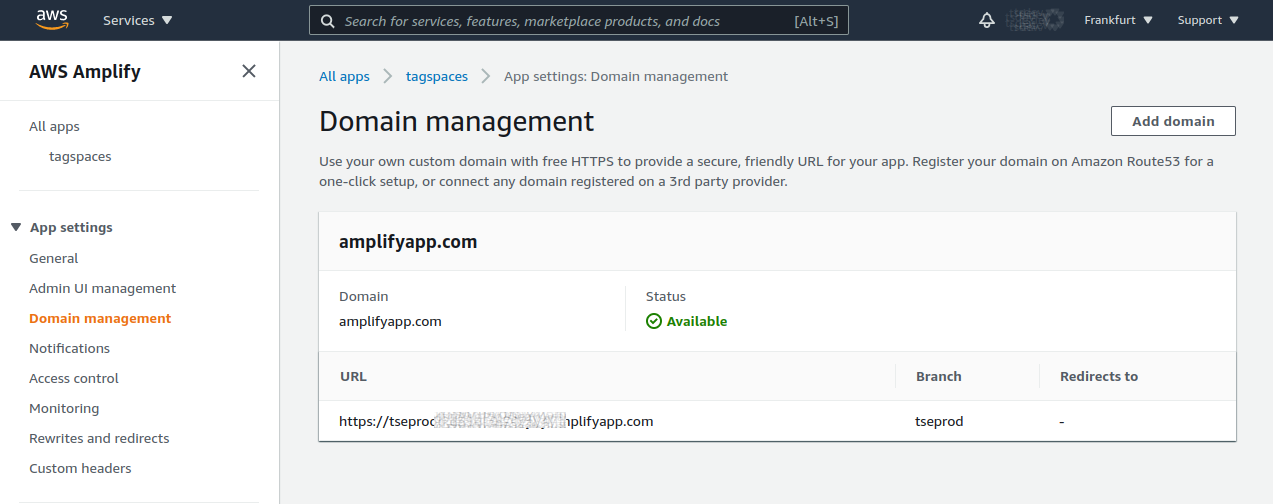Click the Alt+S shortcut hint
Screen dimensions: 1273x504
point(815,21)
